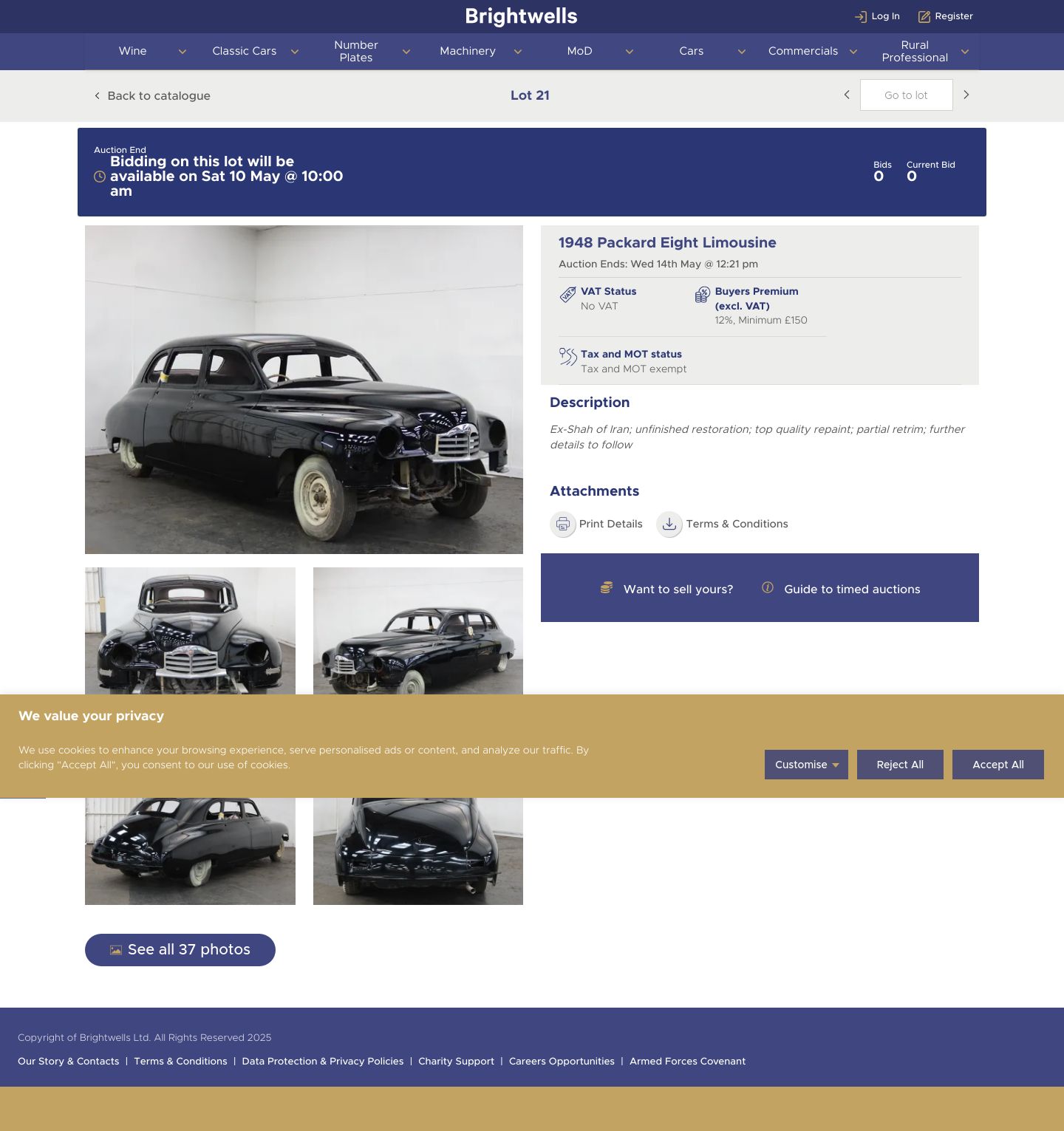The width and height of the screenshot is (1064, 1131).
Task: Click the photo icon in See all photos button
Action: (x=116, y=950)
